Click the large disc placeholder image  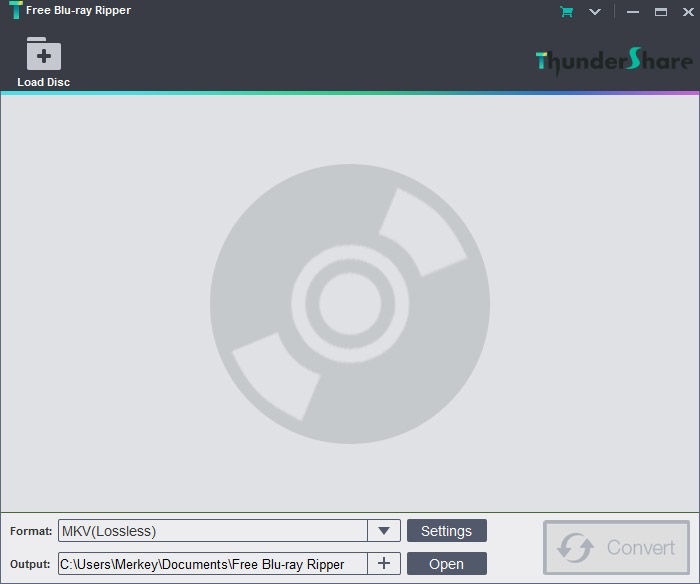(350, 304)
